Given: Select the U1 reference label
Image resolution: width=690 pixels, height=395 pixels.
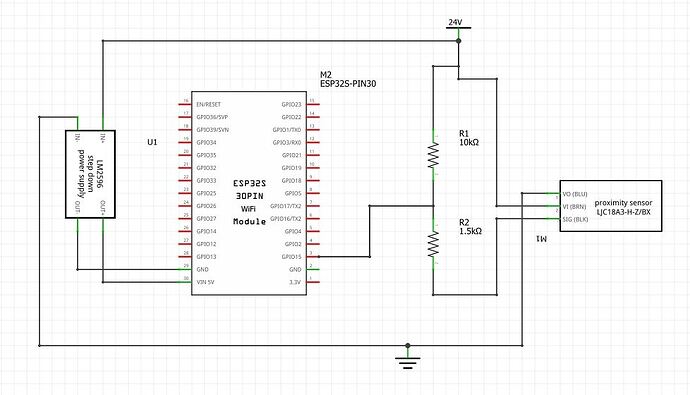Looking at the screenshot, I should click(x=152, y=142).
